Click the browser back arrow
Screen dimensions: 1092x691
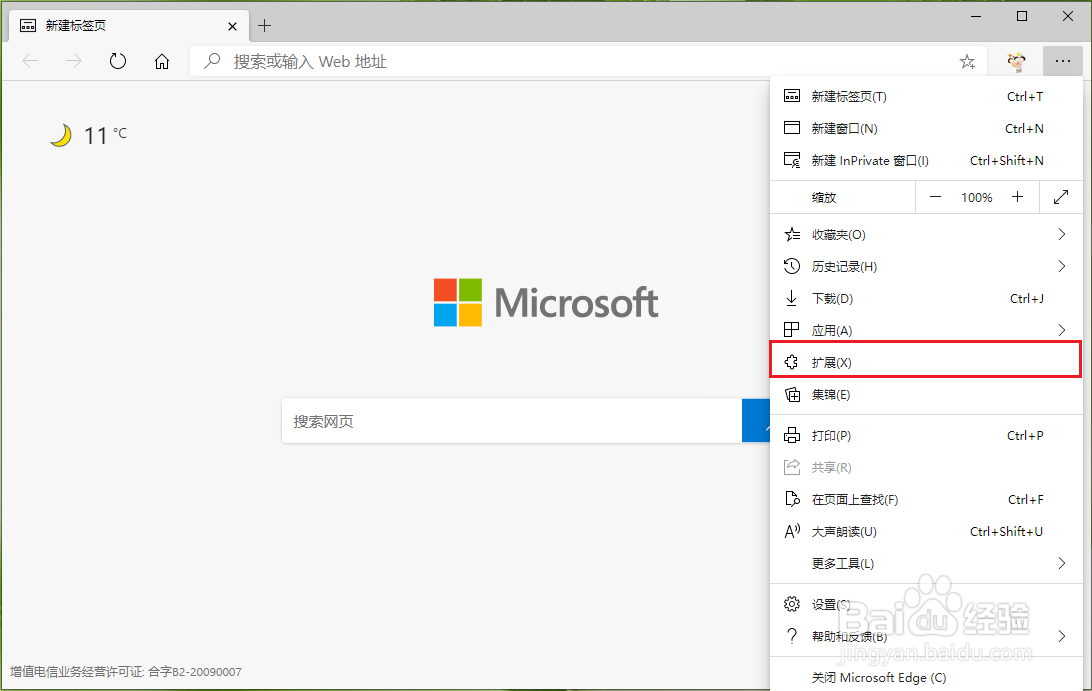(31, 61)
